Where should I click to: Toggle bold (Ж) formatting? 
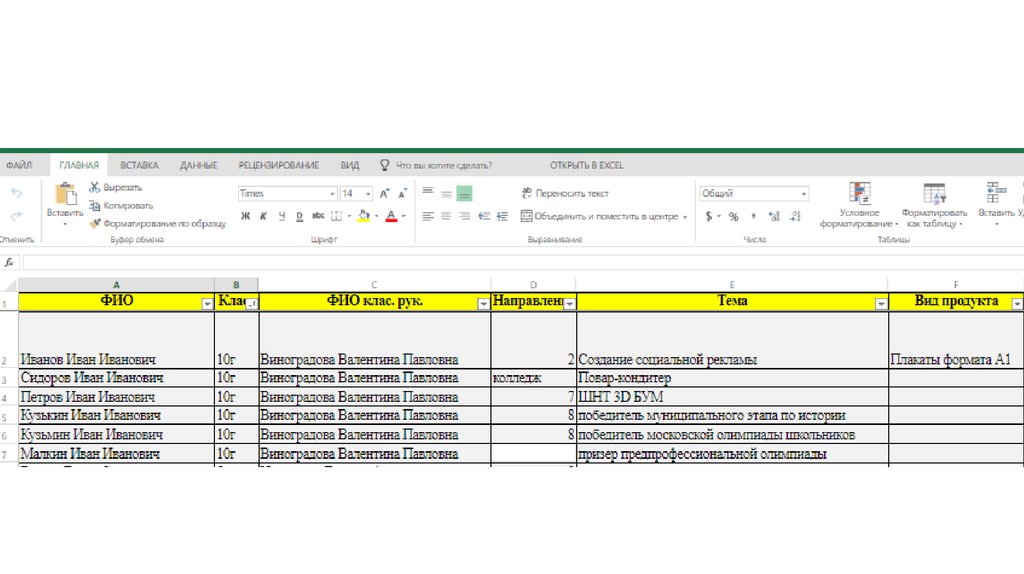(246, 216)
